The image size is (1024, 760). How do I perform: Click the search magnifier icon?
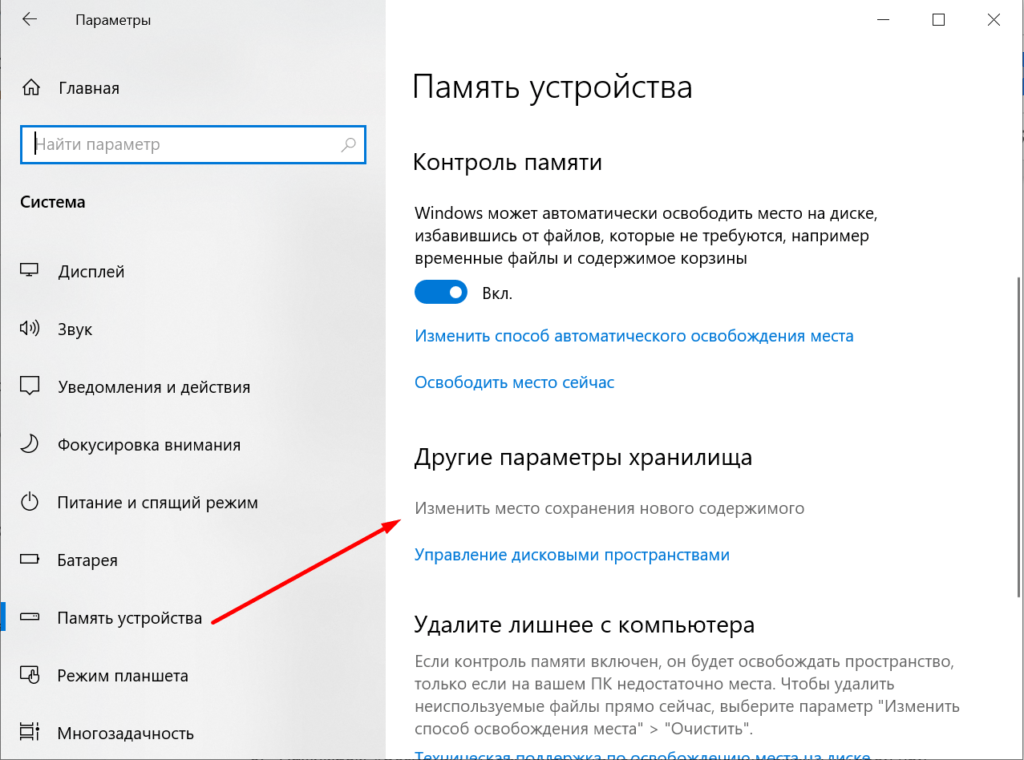click(x=349, y=144)
